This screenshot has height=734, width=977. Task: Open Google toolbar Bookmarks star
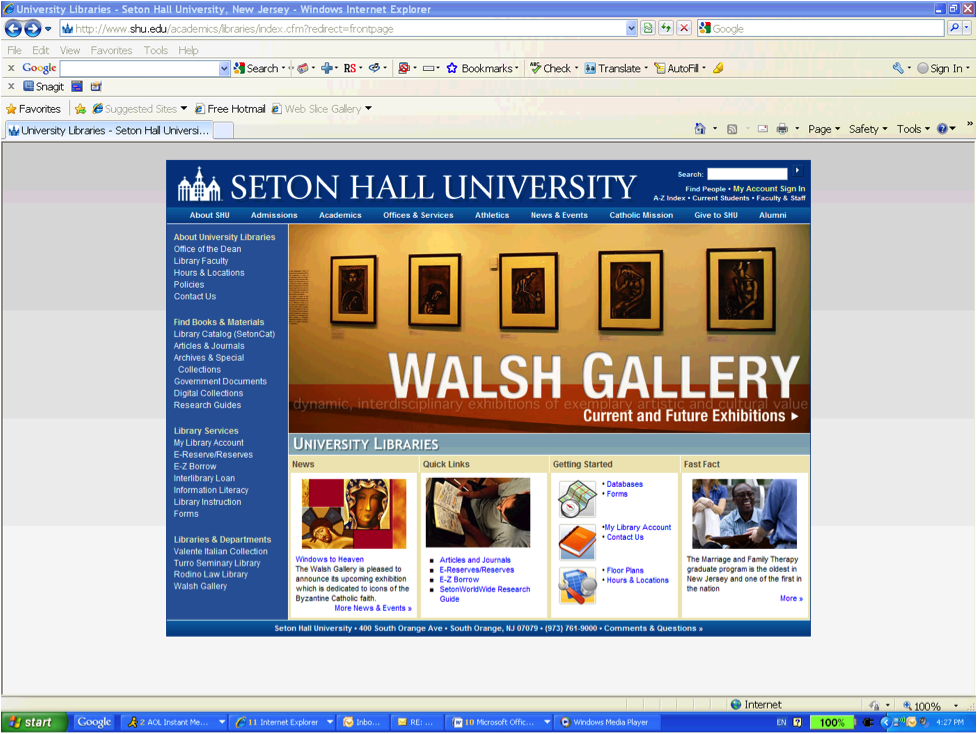[x=480, y=69]
